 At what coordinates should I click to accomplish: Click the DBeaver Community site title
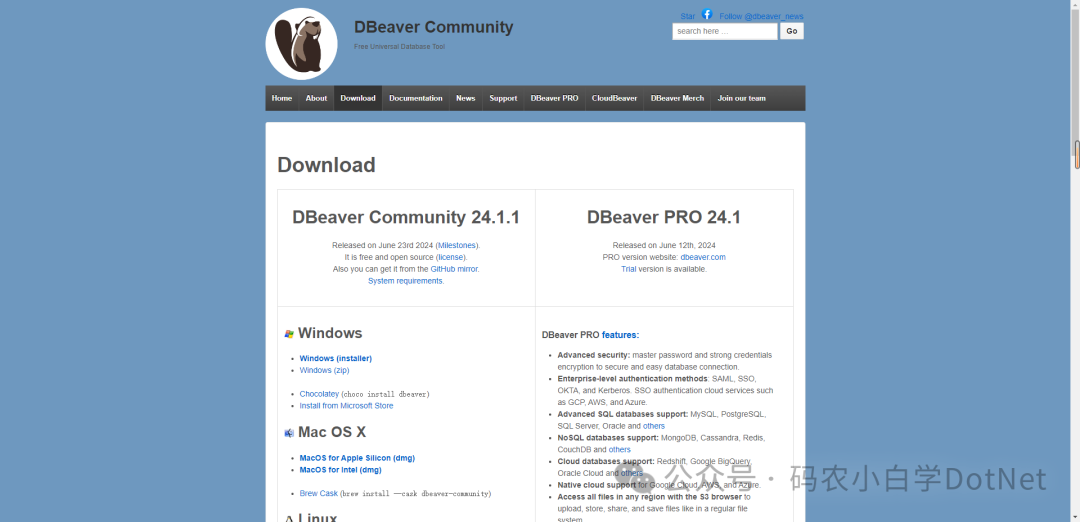[433, 27]
